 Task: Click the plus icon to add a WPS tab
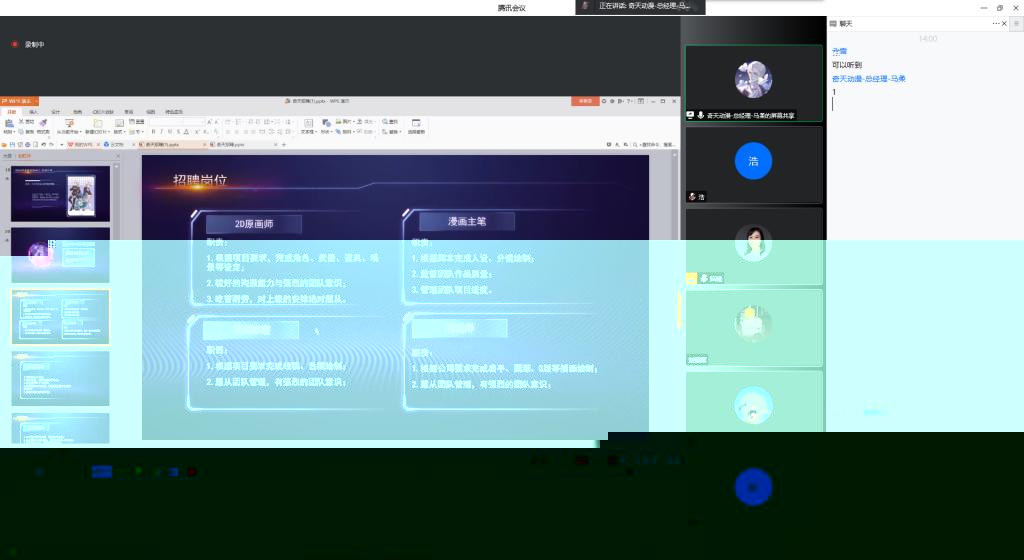pyautogui.click(x=283, y=144)
